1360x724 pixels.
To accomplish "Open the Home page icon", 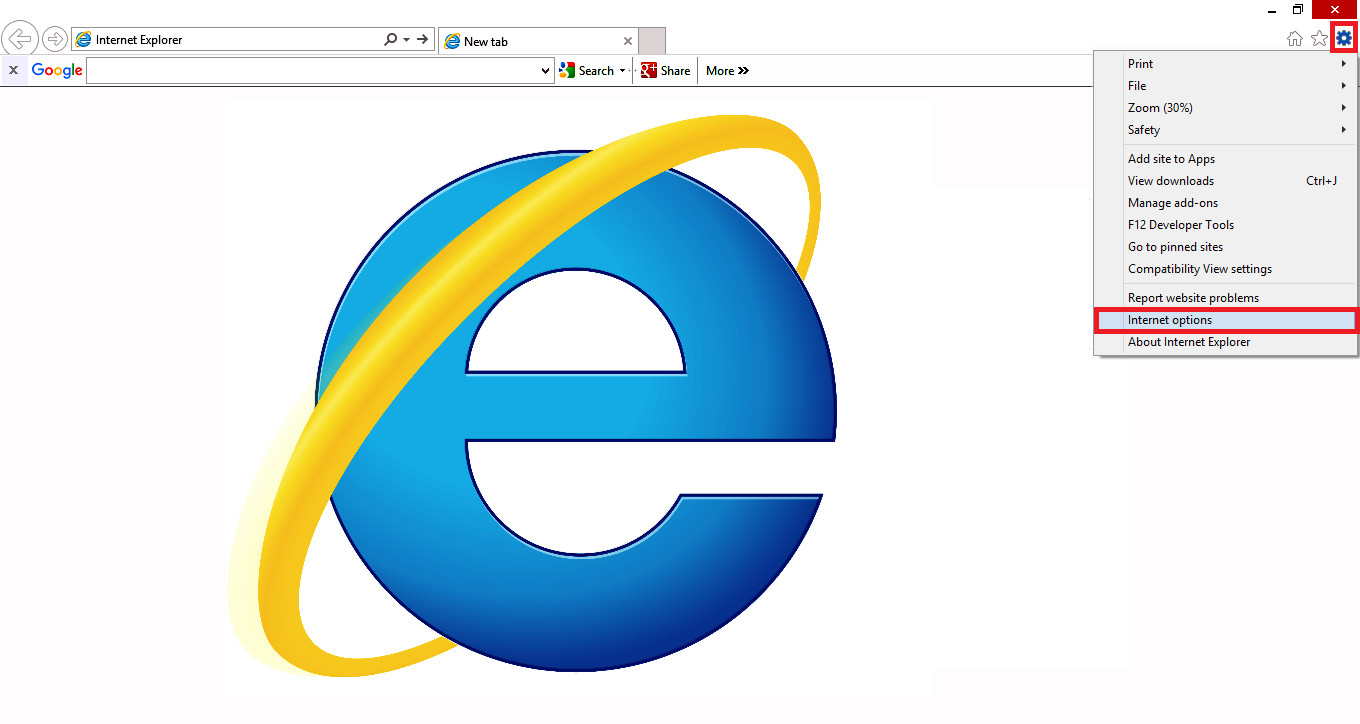I will [x=1295, y=39].
